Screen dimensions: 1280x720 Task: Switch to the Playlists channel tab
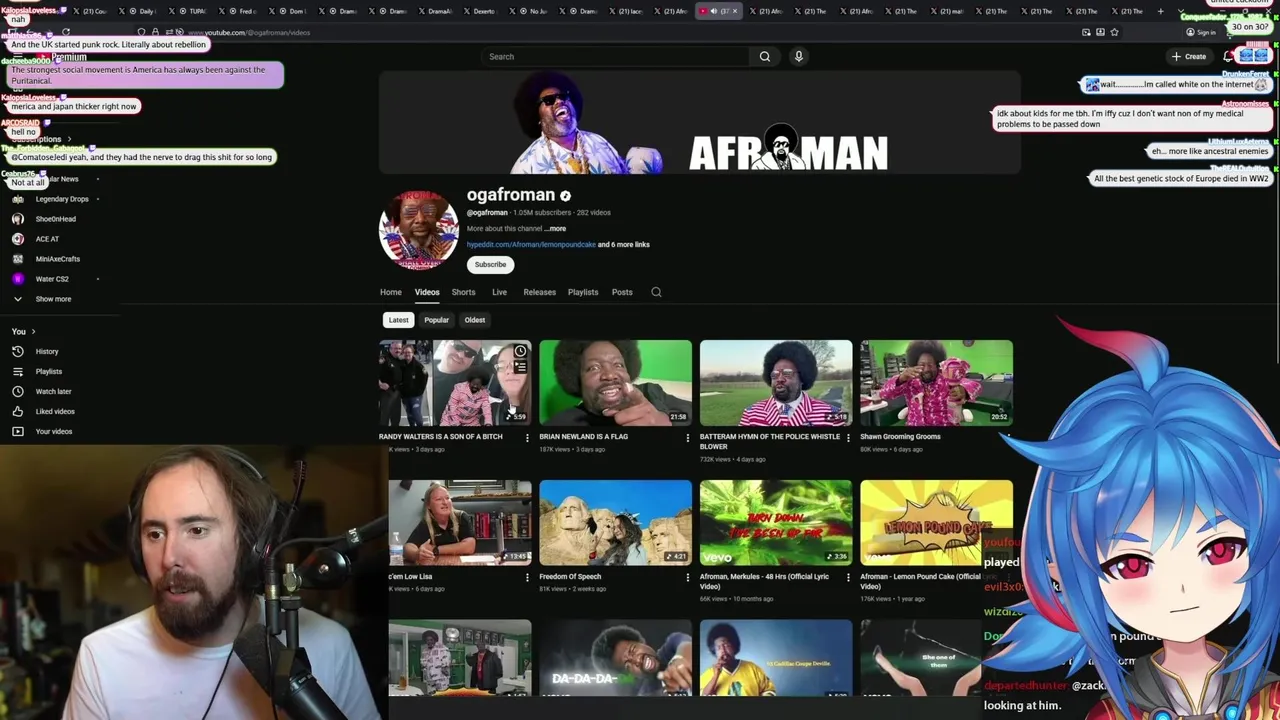583,292
